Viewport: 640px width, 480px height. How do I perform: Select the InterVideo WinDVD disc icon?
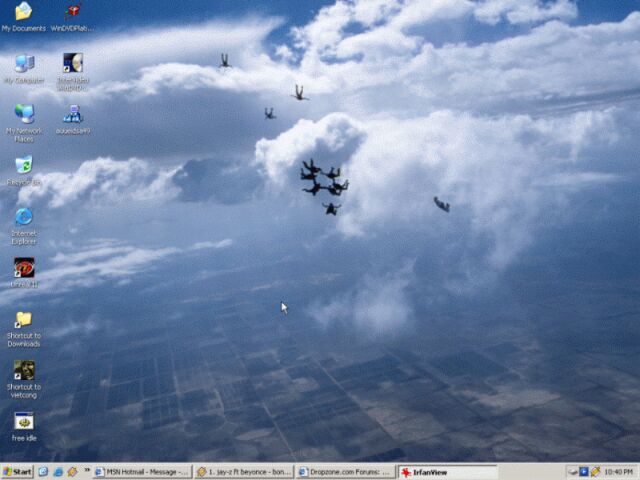point(72,64)
